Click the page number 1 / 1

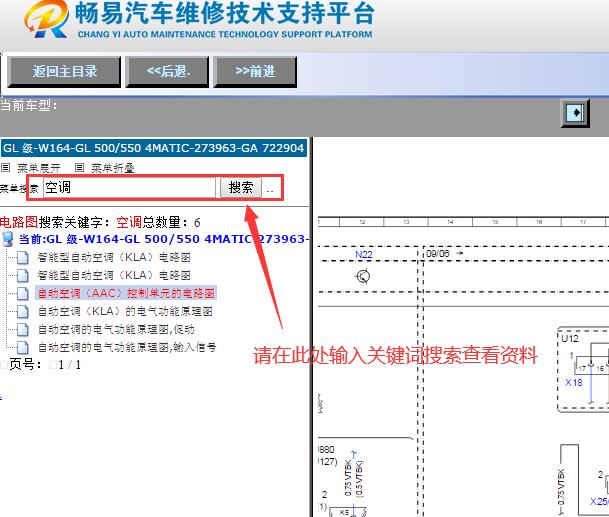(70, 365)
